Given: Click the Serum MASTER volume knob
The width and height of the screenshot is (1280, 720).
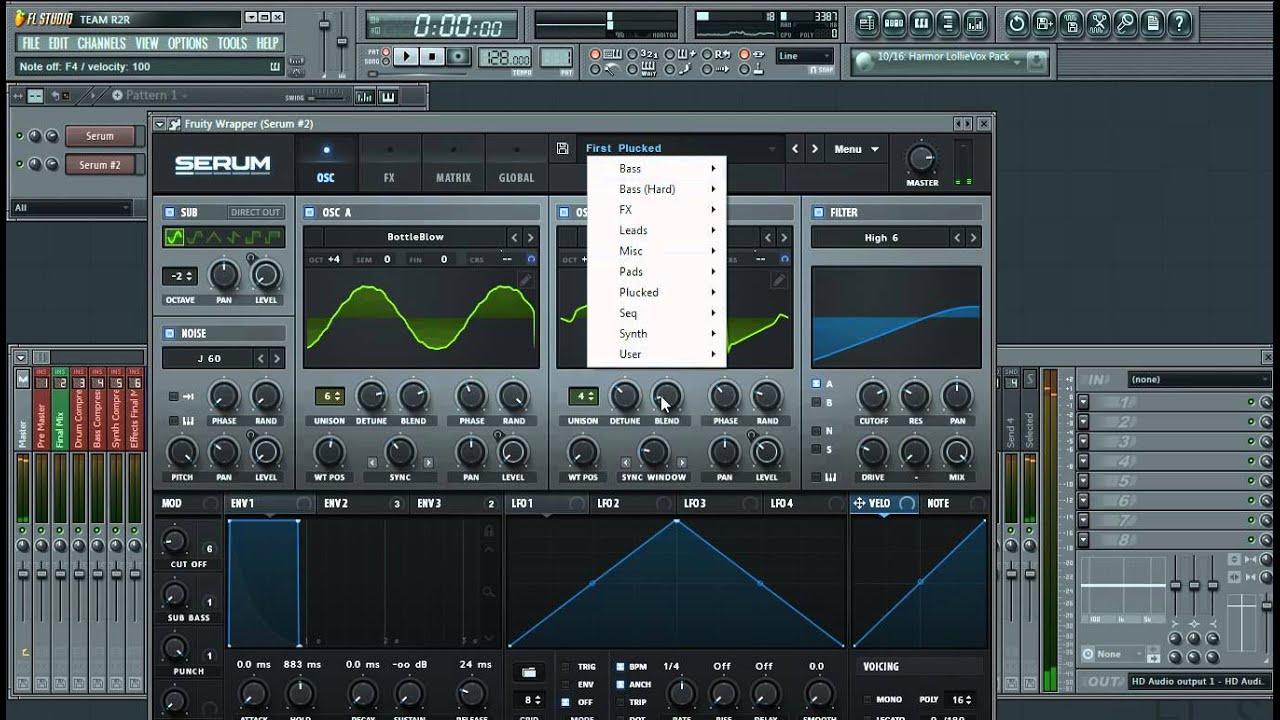Looking at the screenshot, I should [x=921, y=158].
